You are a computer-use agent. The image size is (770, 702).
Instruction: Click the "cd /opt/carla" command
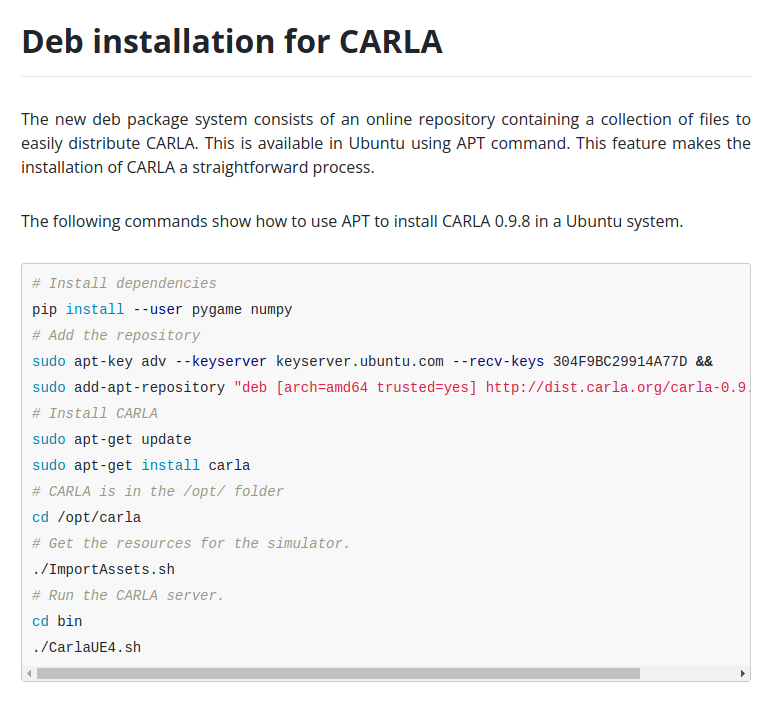click(86, 517)
